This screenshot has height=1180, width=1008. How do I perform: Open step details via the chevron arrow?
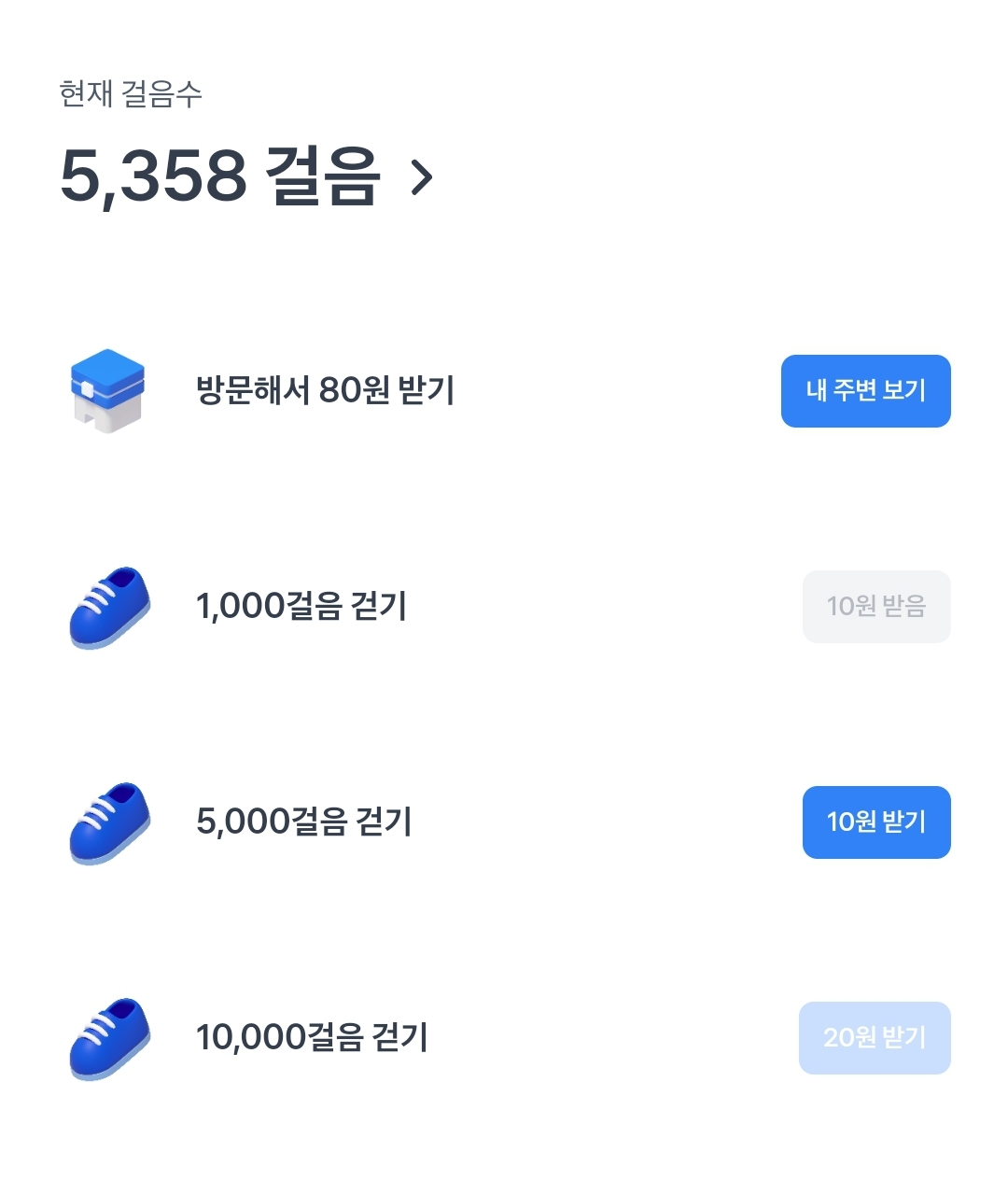pos(422,176)
